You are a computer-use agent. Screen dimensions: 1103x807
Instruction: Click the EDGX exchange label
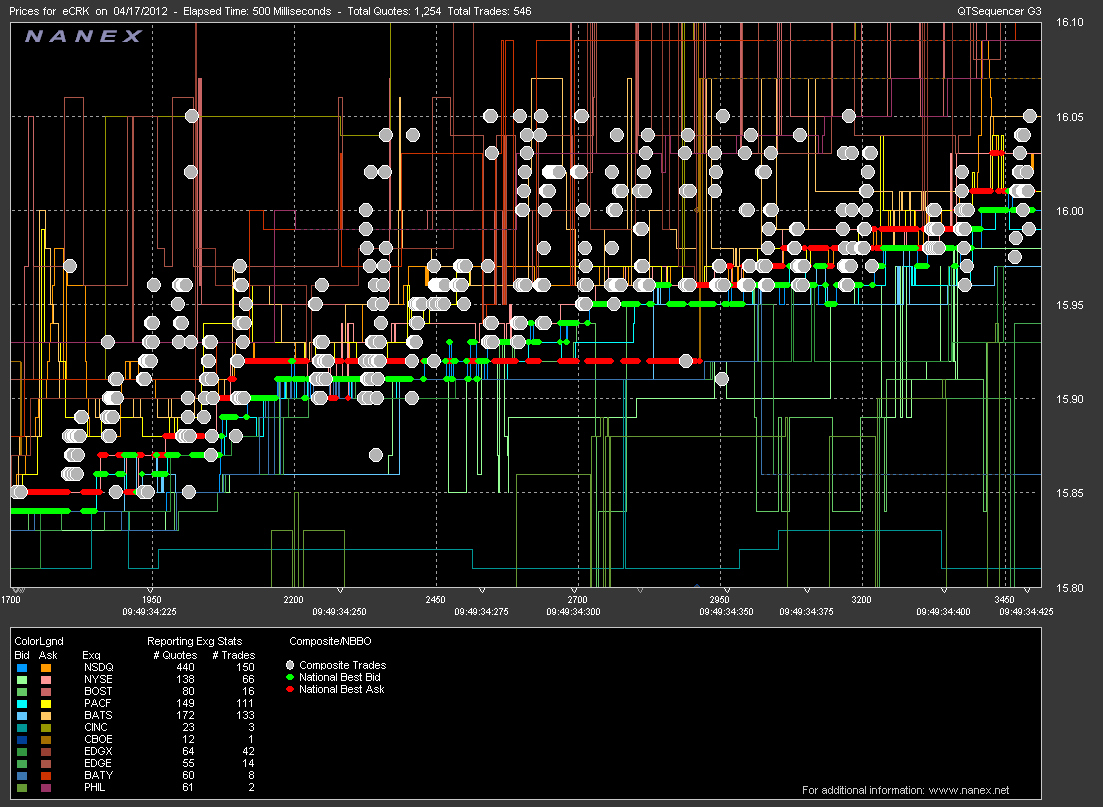[x=98, y=751]
